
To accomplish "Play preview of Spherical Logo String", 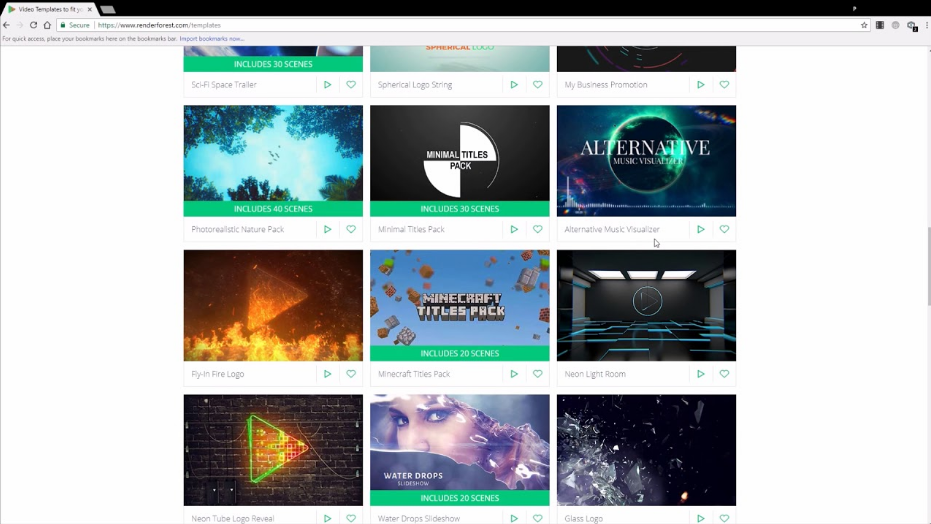I will coord(514,85).
